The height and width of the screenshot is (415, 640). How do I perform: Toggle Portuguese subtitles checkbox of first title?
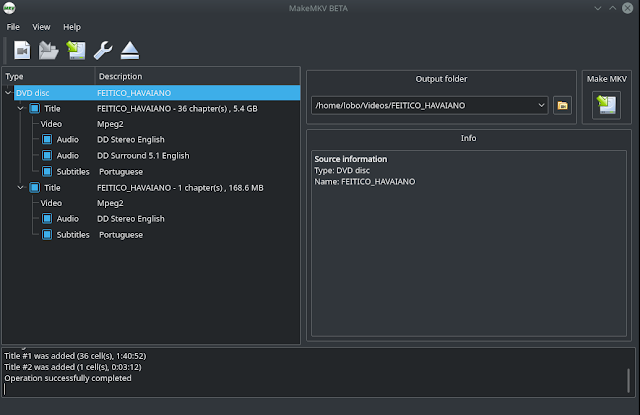pos(47,171)
